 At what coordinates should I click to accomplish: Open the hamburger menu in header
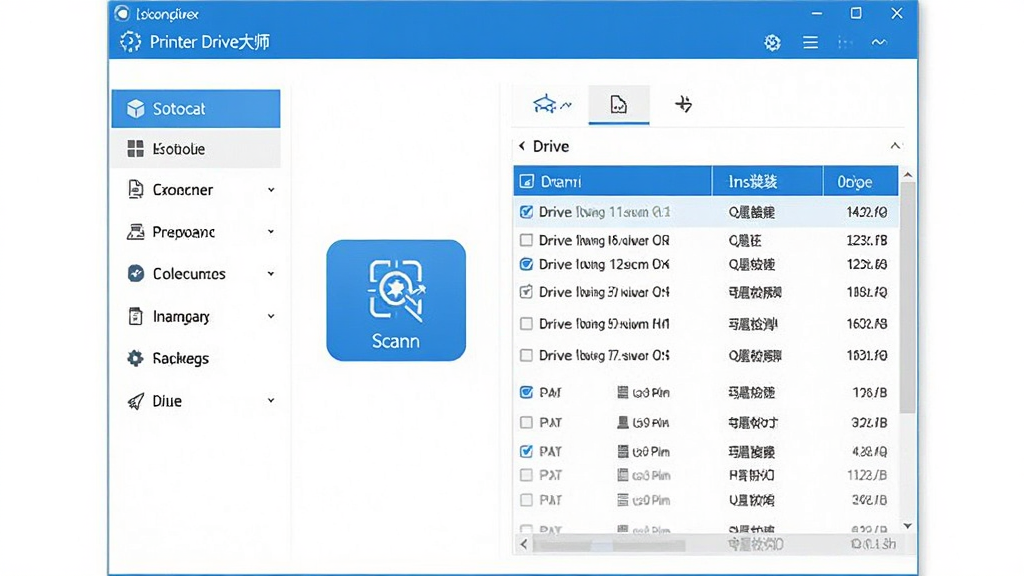[810, 42]
